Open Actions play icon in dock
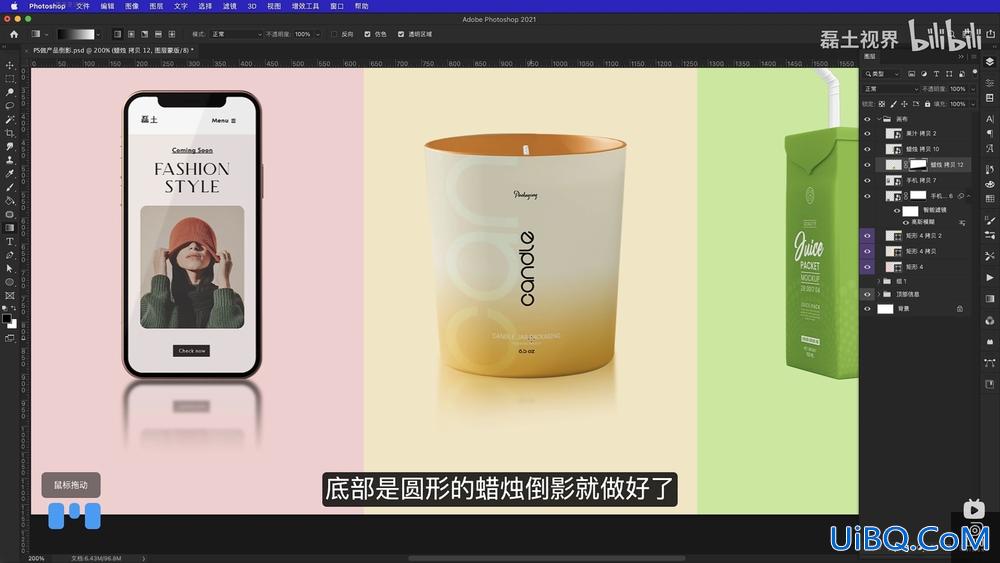 point(989,277)
